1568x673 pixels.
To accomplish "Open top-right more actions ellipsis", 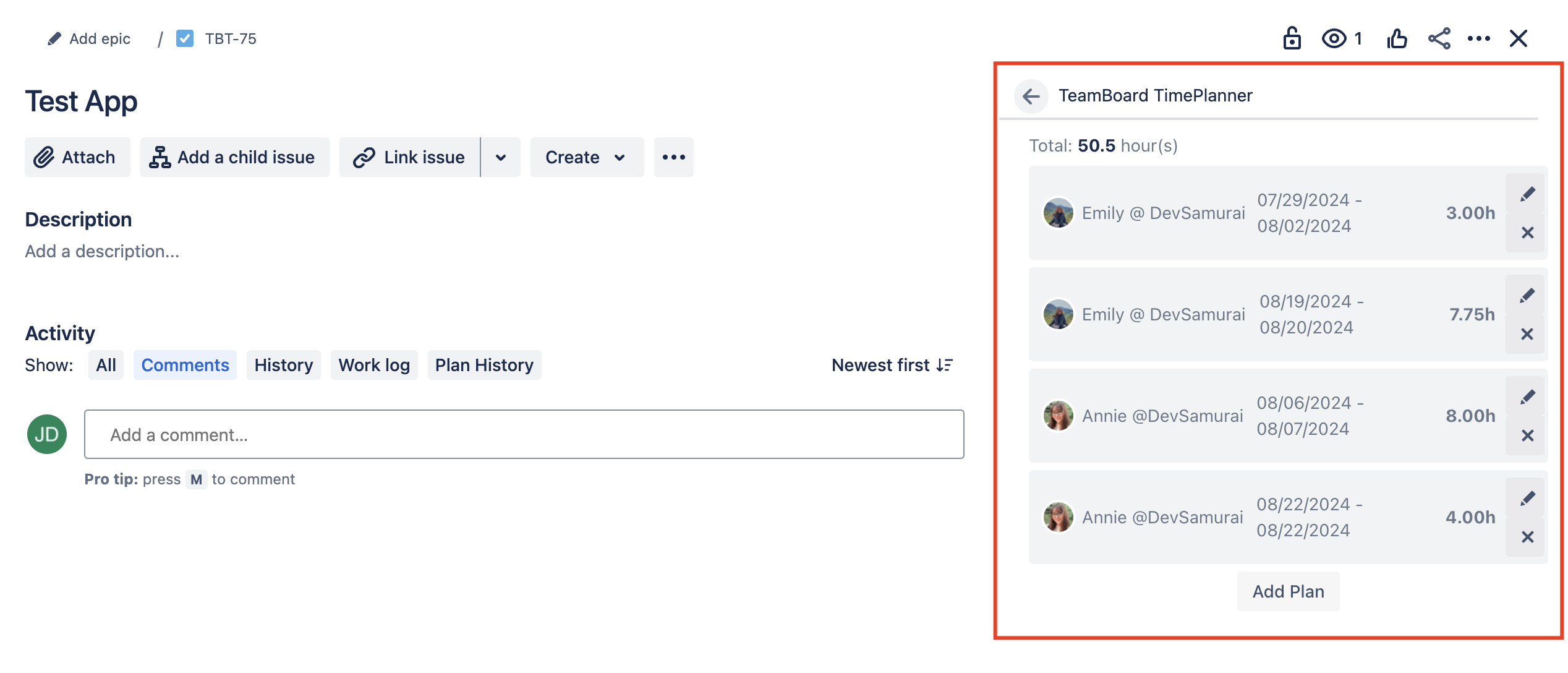I will click(1478, 39).
